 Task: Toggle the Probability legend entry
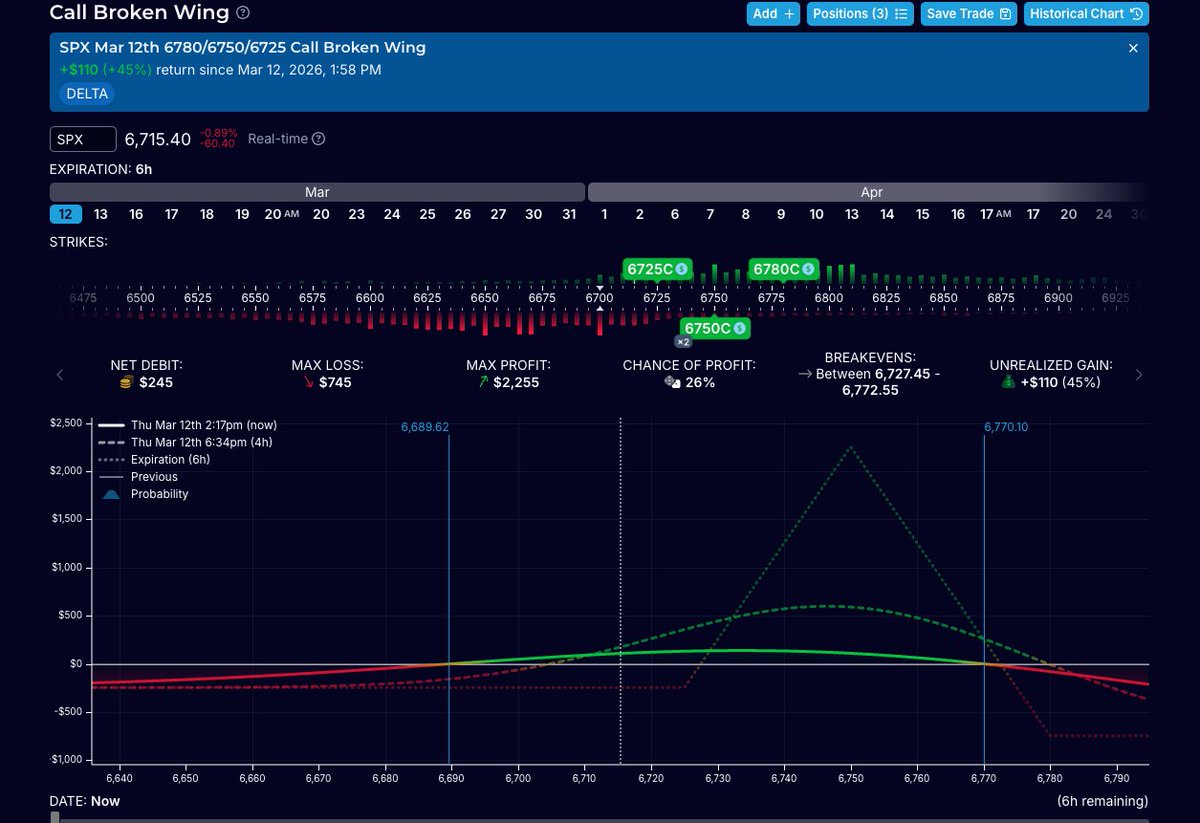(145, 494)
